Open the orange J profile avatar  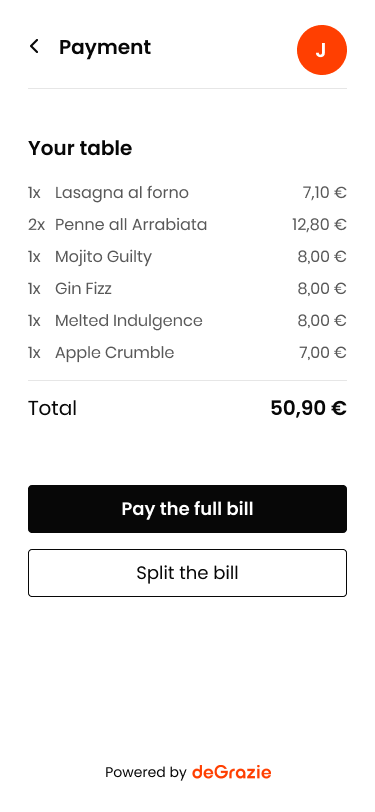pos(322,50)
